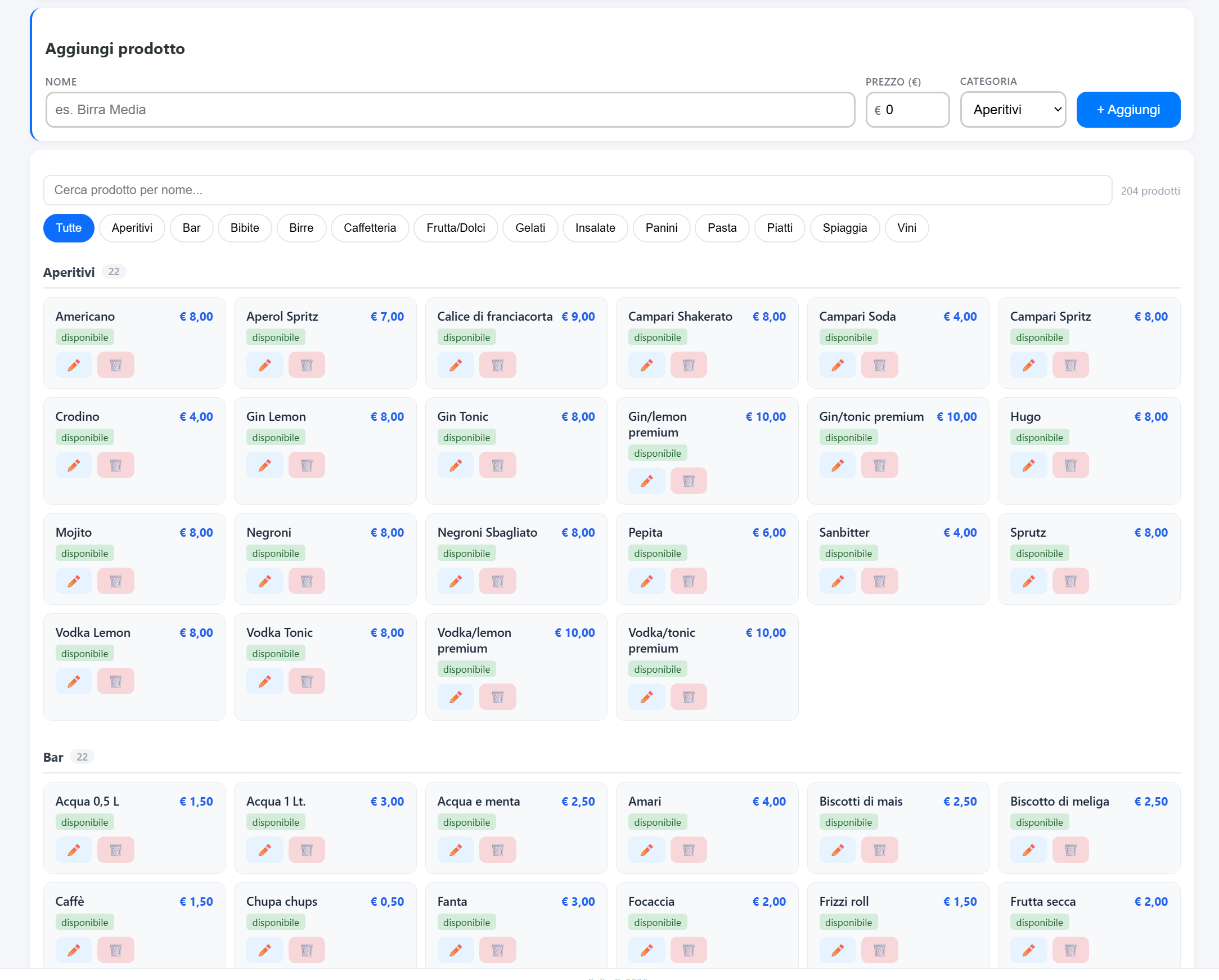Delete Campari Soda with trash icon
1219x980 pixels.
tap(880, 365)
